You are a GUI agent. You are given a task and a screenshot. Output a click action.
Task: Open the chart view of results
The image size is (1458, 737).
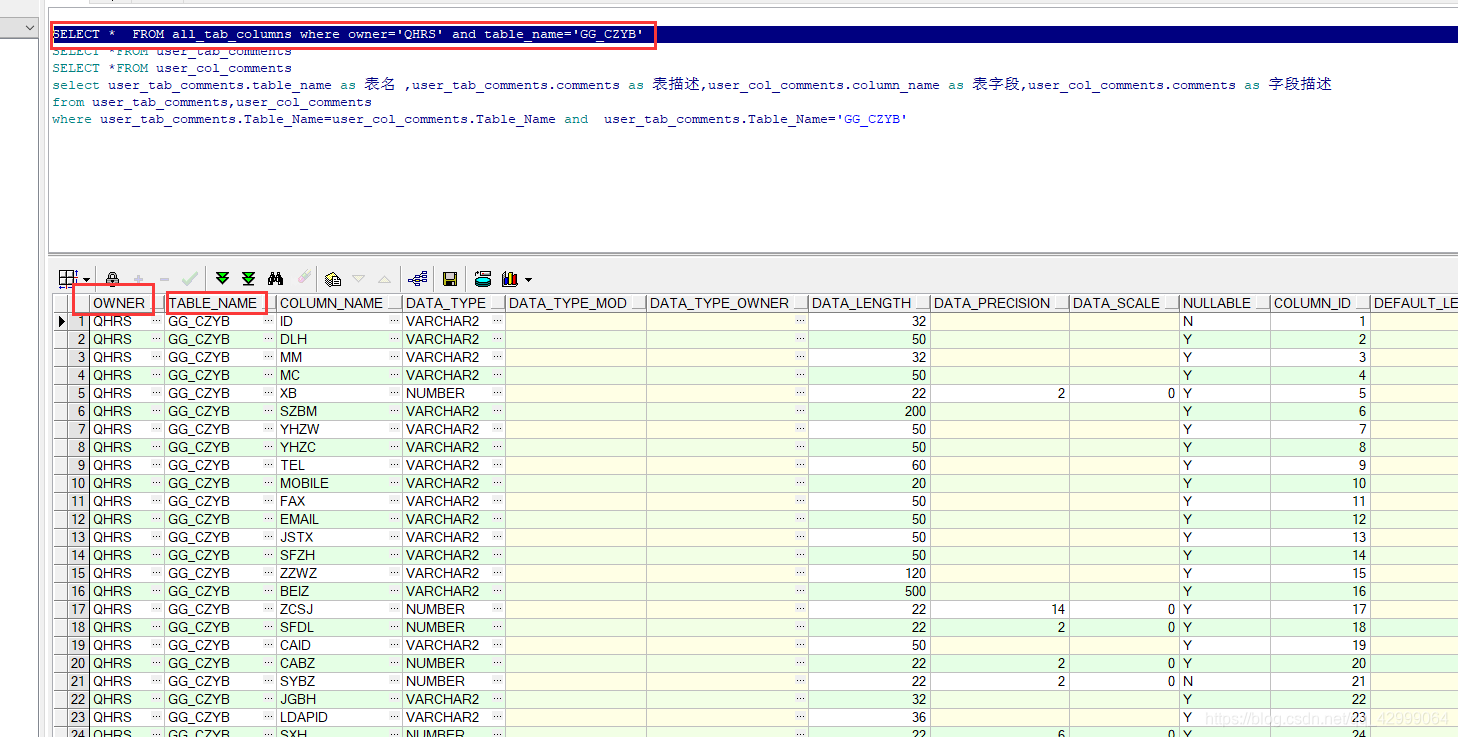coord(510,278)
